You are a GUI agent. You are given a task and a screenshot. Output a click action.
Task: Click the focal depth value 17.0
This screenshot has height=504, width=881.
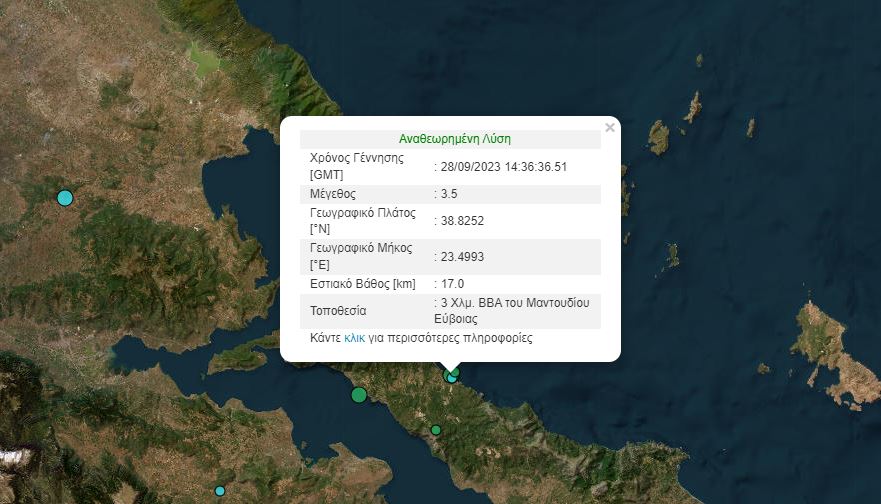click(x=452, y=284)
